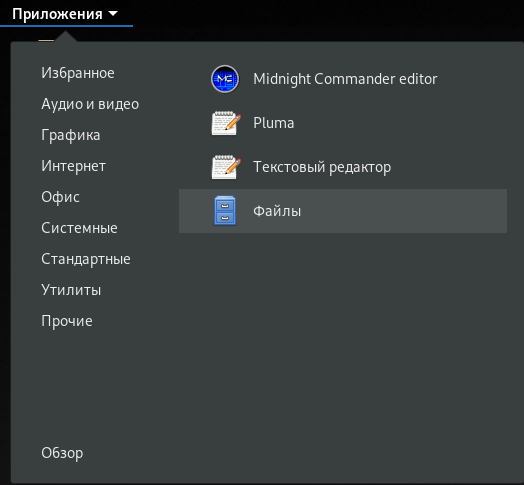The height and width of the screenshot is (485, 524).
Task: Click the arrow next to Приложения
Action: point(113,14)
